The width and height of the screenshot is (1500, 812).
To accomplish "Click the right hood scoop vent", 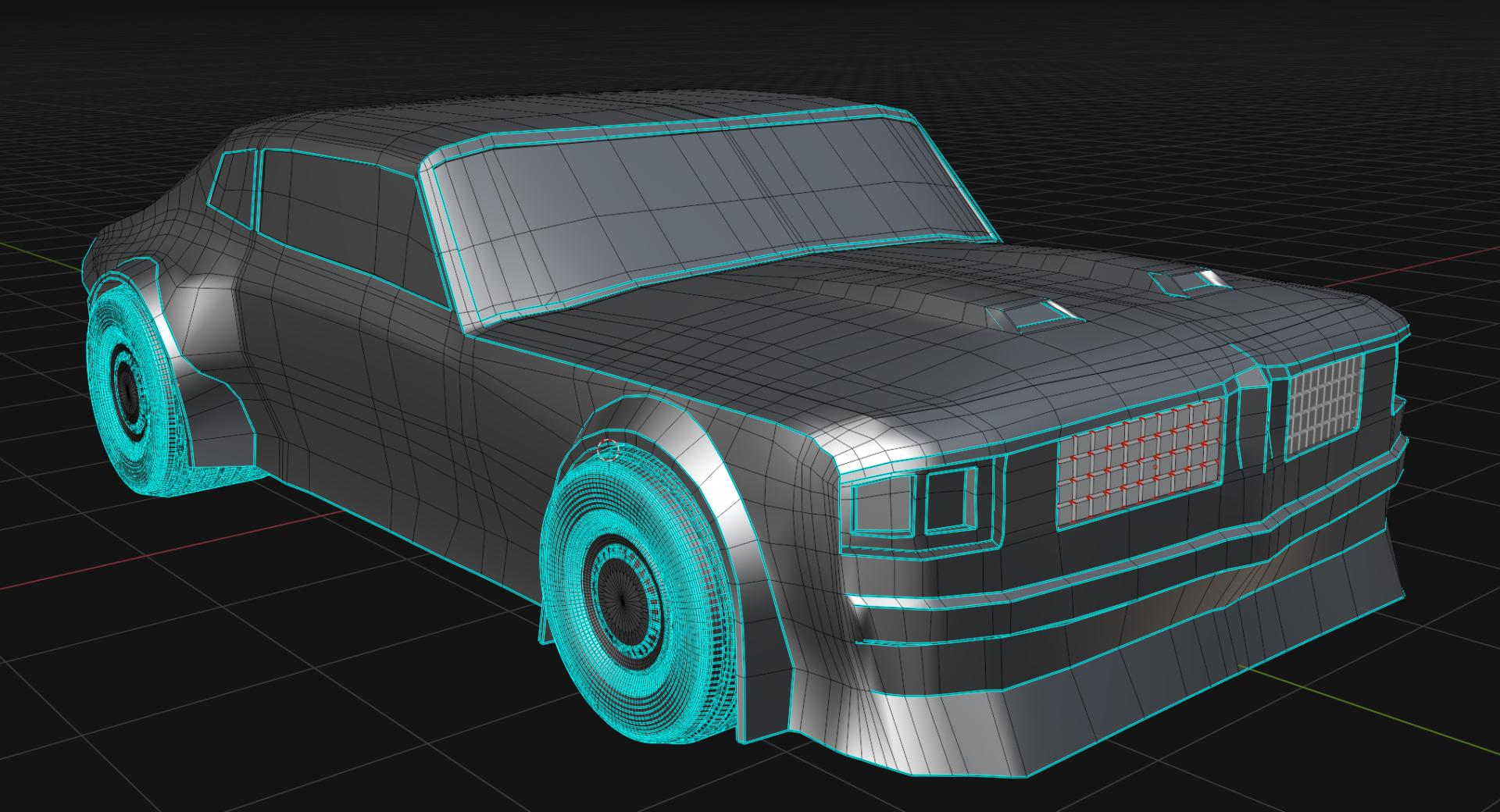I will pyautogui.click(x=1187, y=283).
